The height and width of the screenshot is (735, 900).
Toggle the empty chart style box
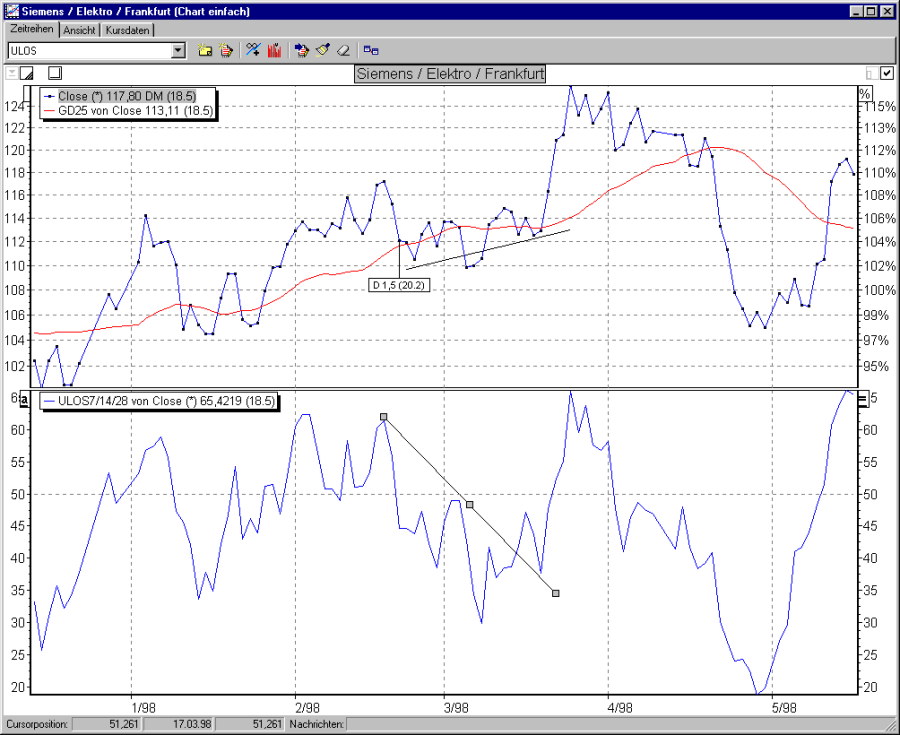(55, 72)
